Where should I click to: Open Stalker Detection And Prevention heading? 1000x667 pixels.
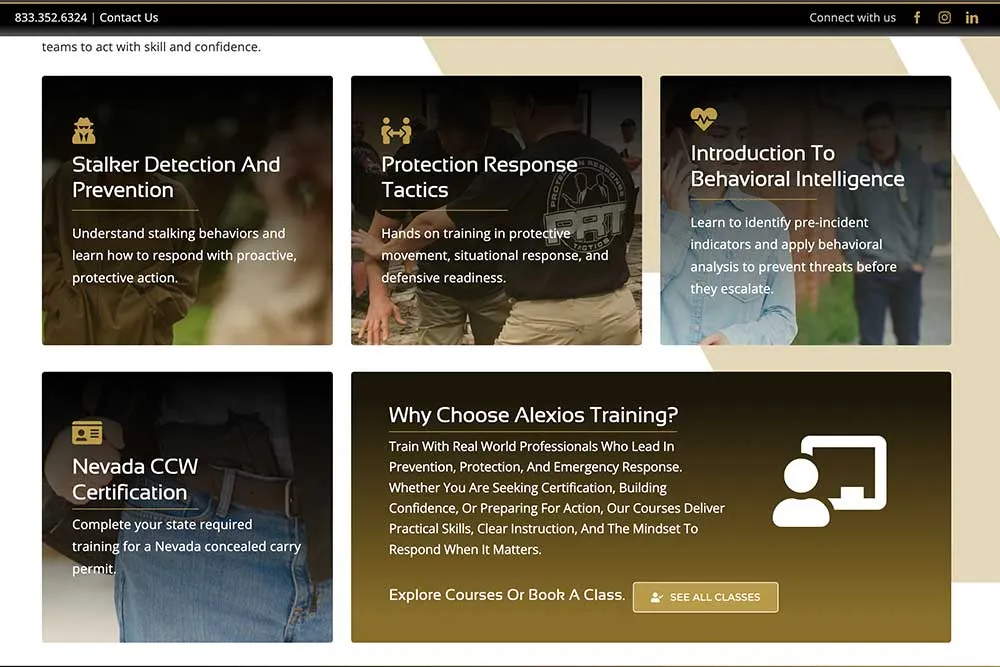pyautogui.click(x=176, y=177)
